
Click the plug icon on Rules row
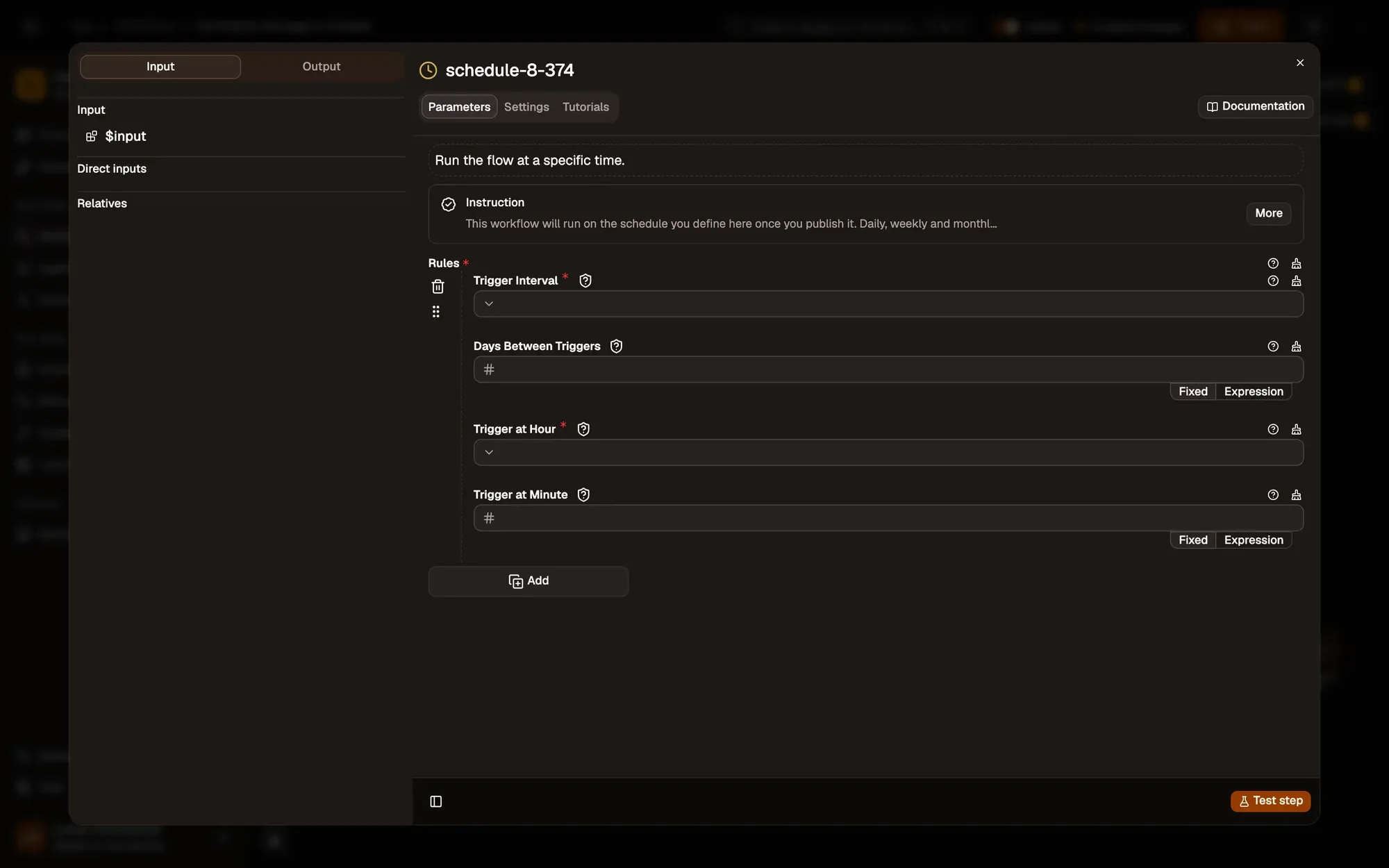pyautogui.click(x=1296, y=264)
